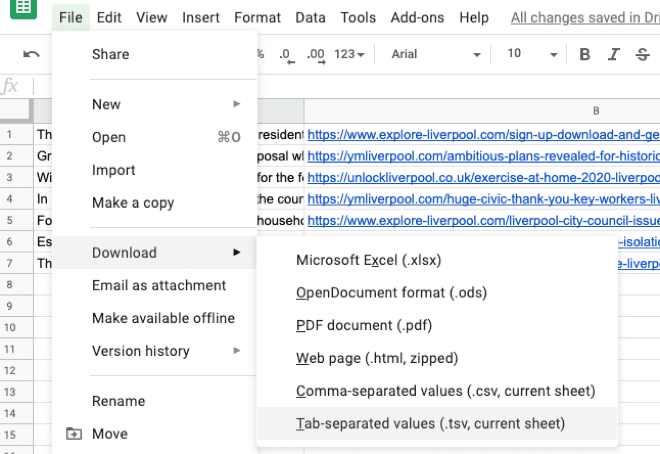
Task: Open the font size 10 dropdown
Action: [x=532, y=54]
